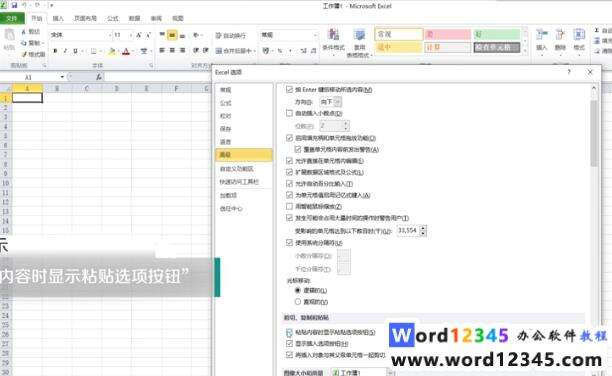Click the Bold formatting icon
Viewport: 612px width, 376px height.
55,51
